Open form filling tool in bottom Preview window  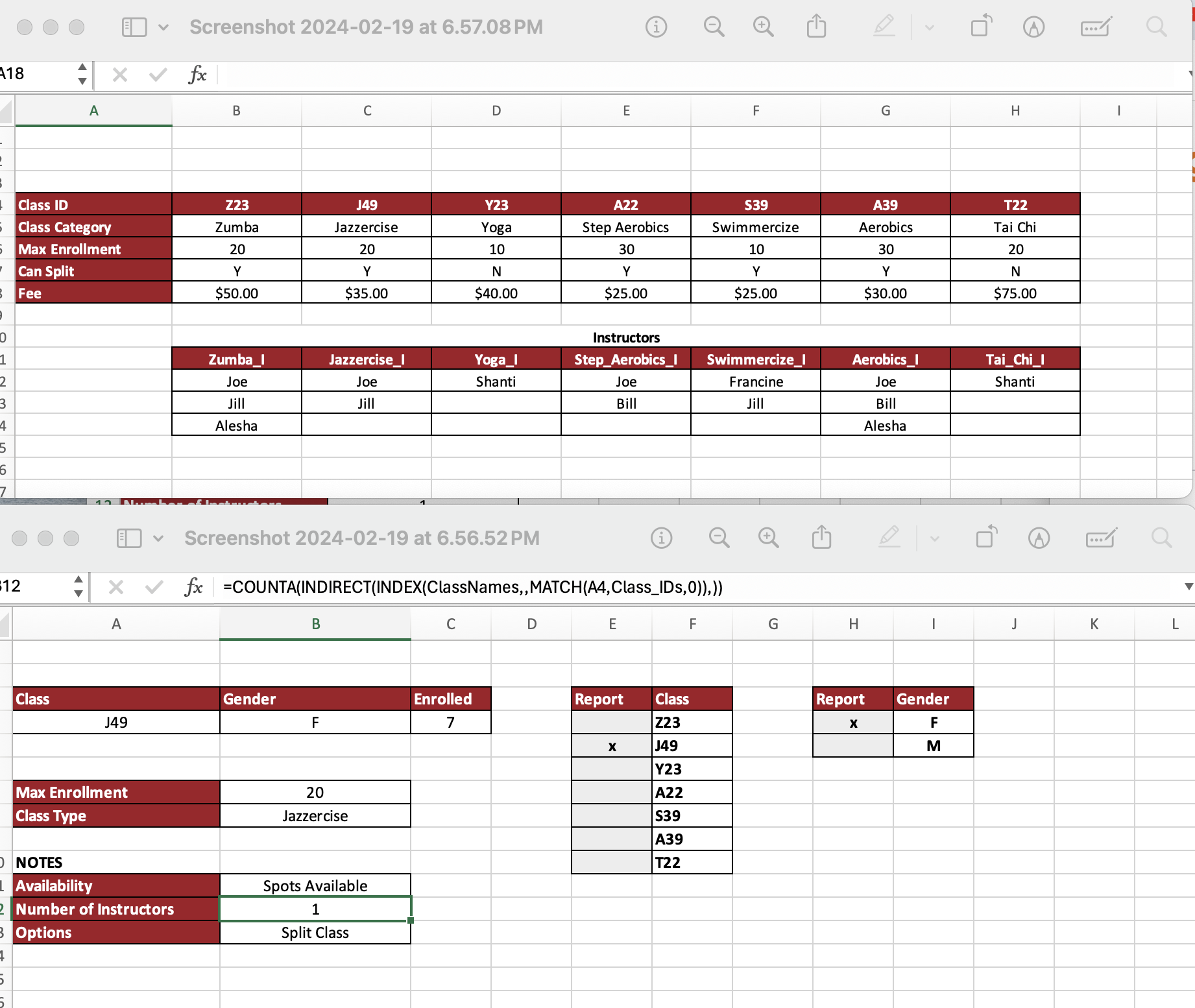(1101, 538)
